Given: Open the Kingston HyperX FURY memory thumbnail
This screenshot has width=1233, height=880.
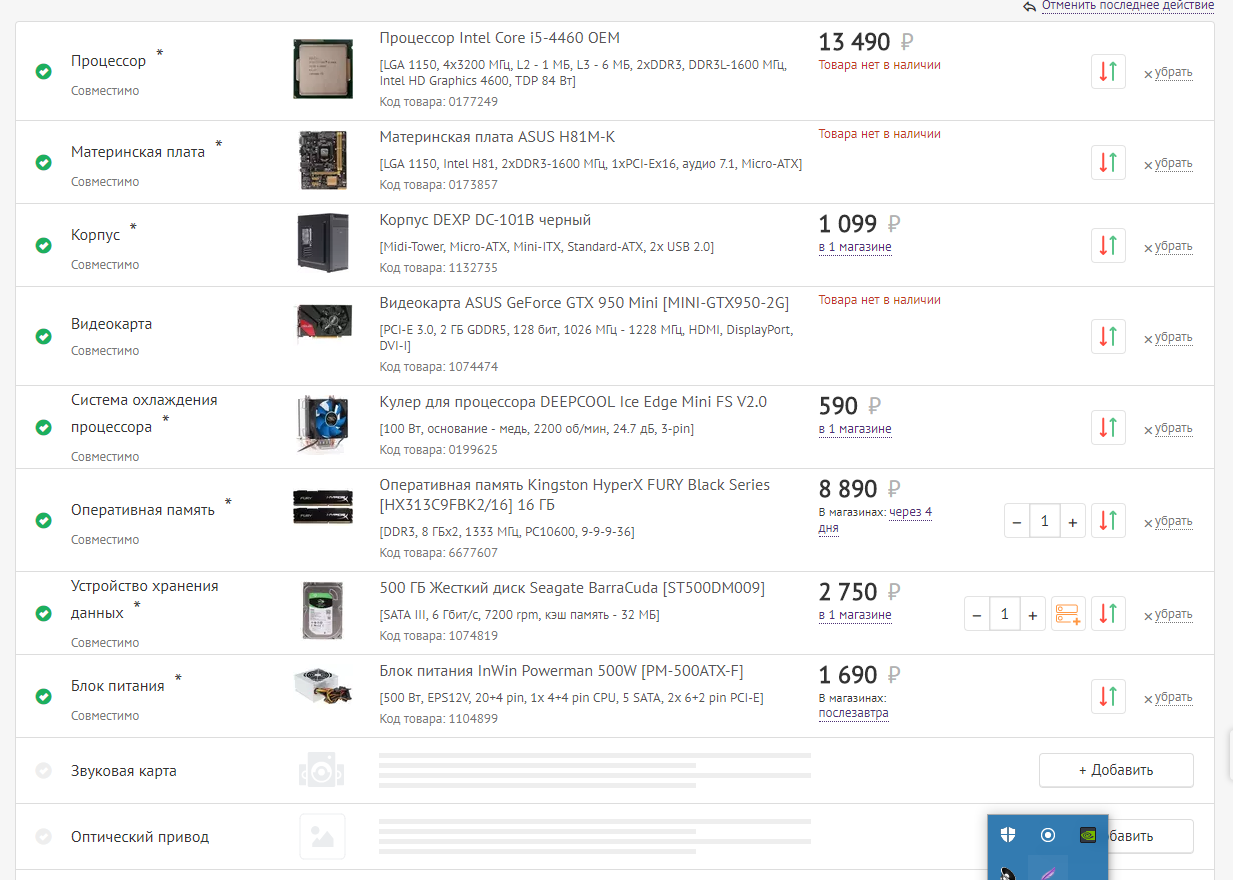Looking at the screenshot, I should click(x=323, y=506).
